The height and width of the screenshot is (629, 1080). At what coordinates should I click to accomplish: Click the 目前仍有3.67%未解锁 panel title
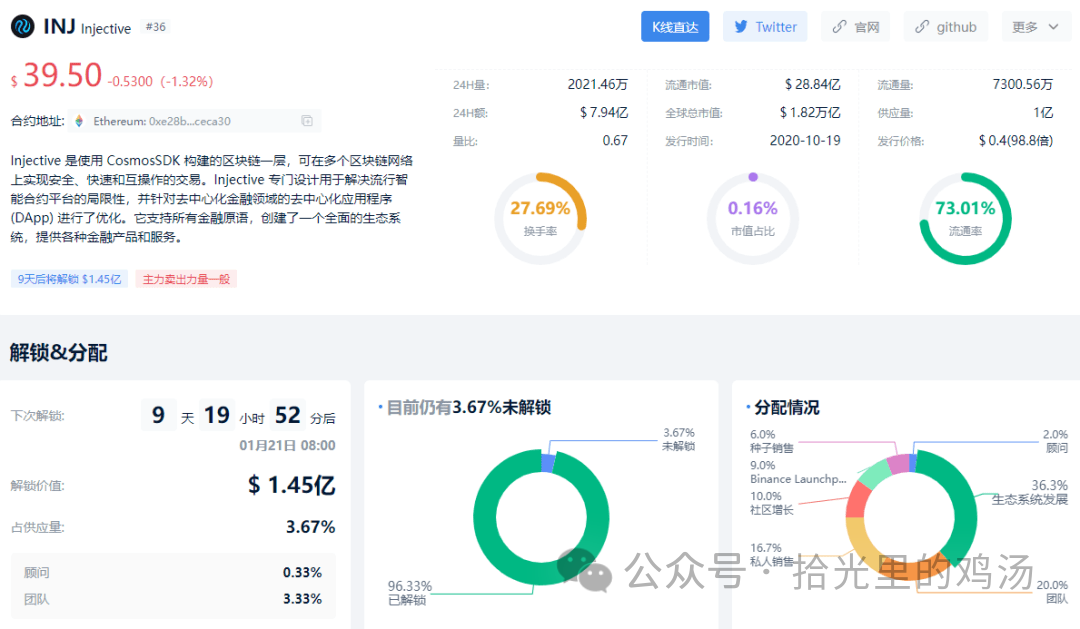pyautogui.click(x=468, y=408)
